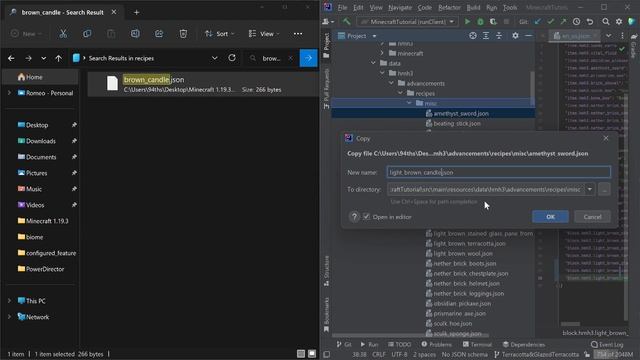Image resolution: width=640 pixels, height=360 pixels.
Task: Open the Build menu in IntelliJ
Action: coord(473,7)
